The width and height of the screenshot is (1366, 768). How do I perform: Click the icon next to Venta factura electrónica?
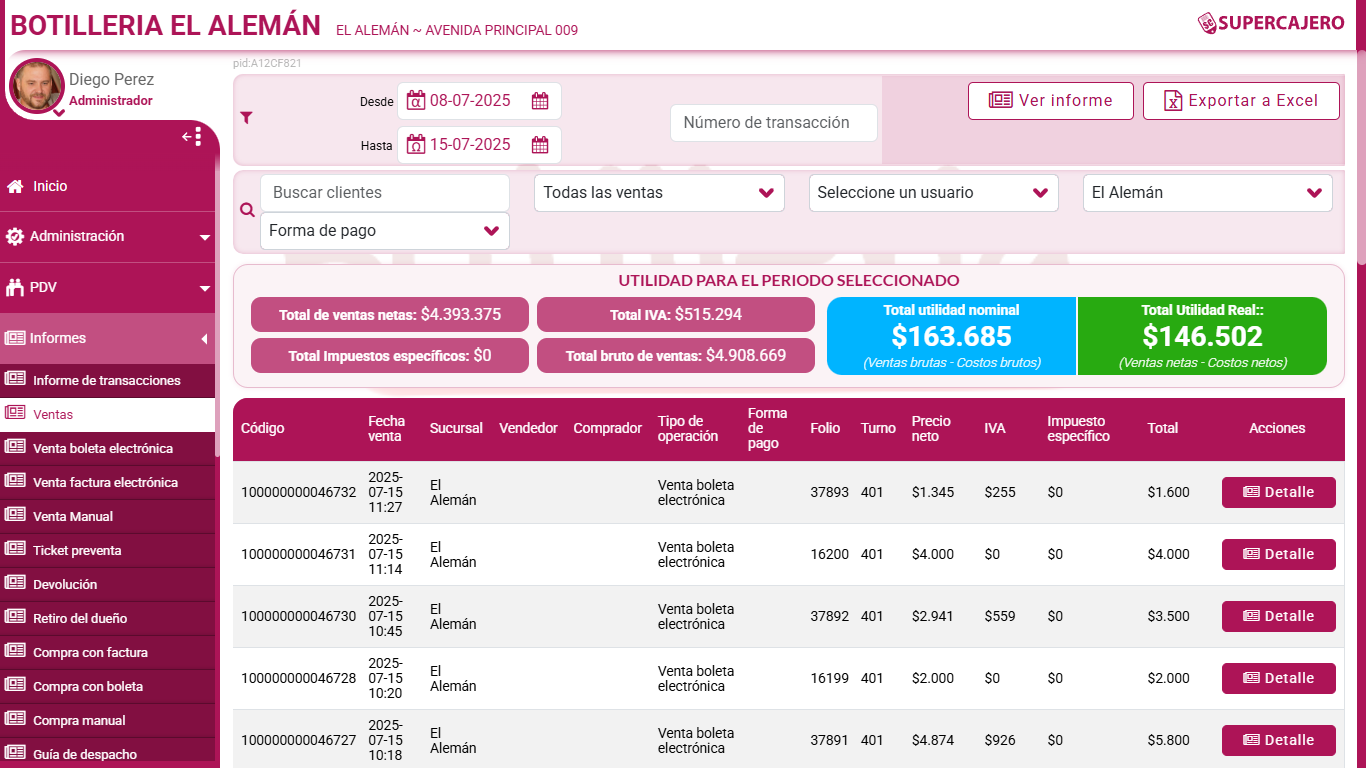[15, 481]
